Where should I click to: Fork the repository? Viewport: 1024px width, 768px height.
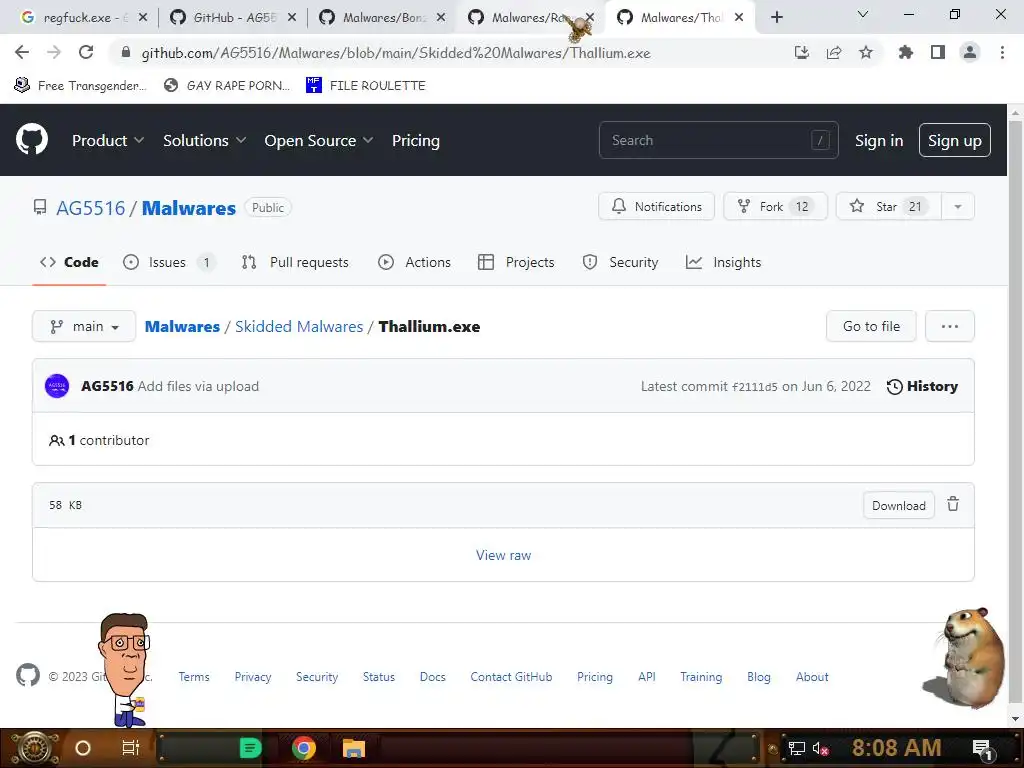[x=775, y=206]
